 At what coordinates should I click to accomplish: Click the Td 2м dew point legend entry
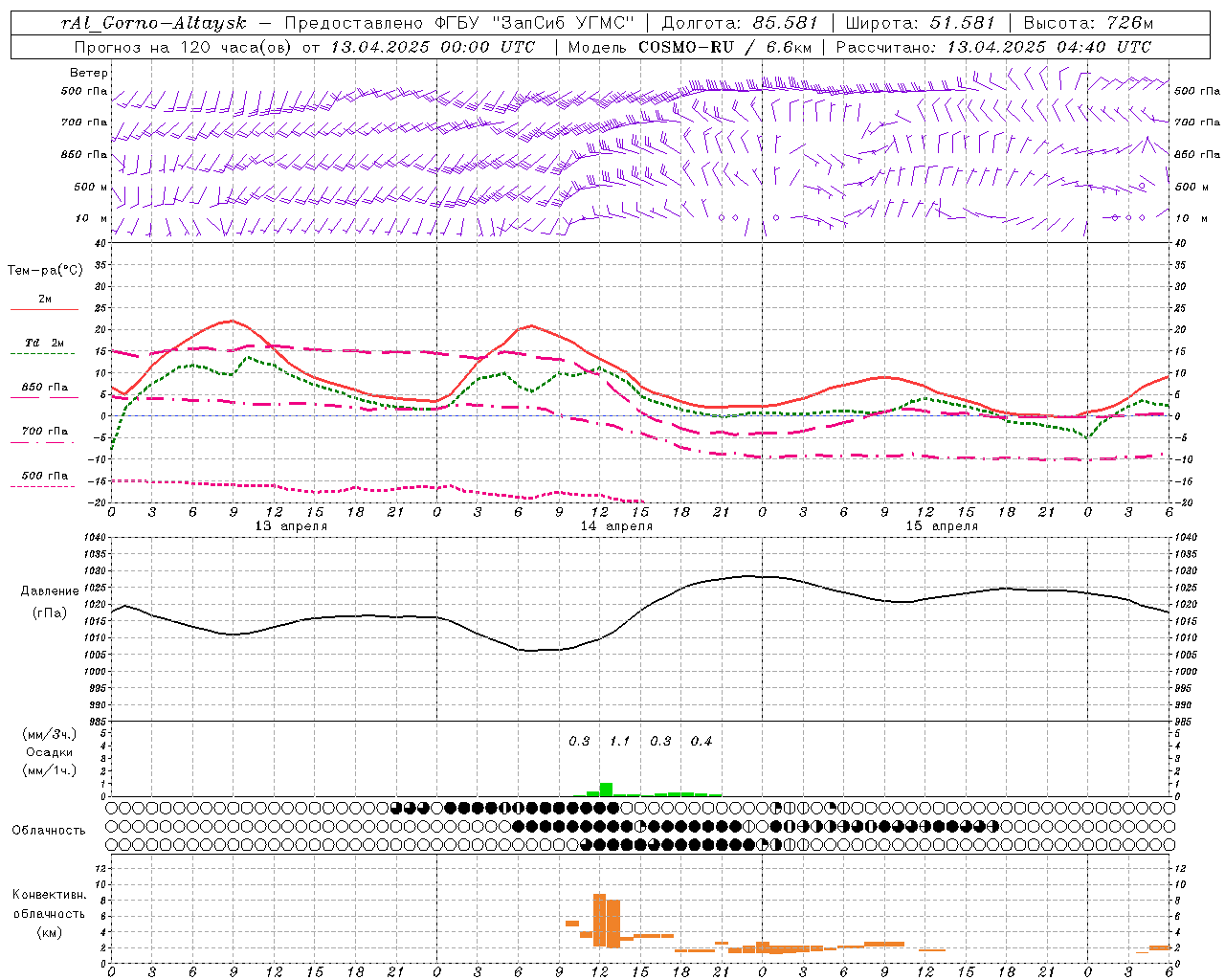click(x=45, y=343)
